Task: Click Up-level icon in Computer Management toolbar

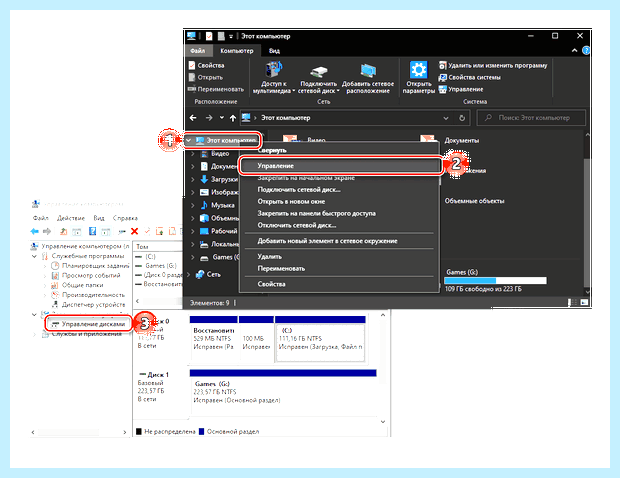Action: pyautogui.click(x=63, y=232)
